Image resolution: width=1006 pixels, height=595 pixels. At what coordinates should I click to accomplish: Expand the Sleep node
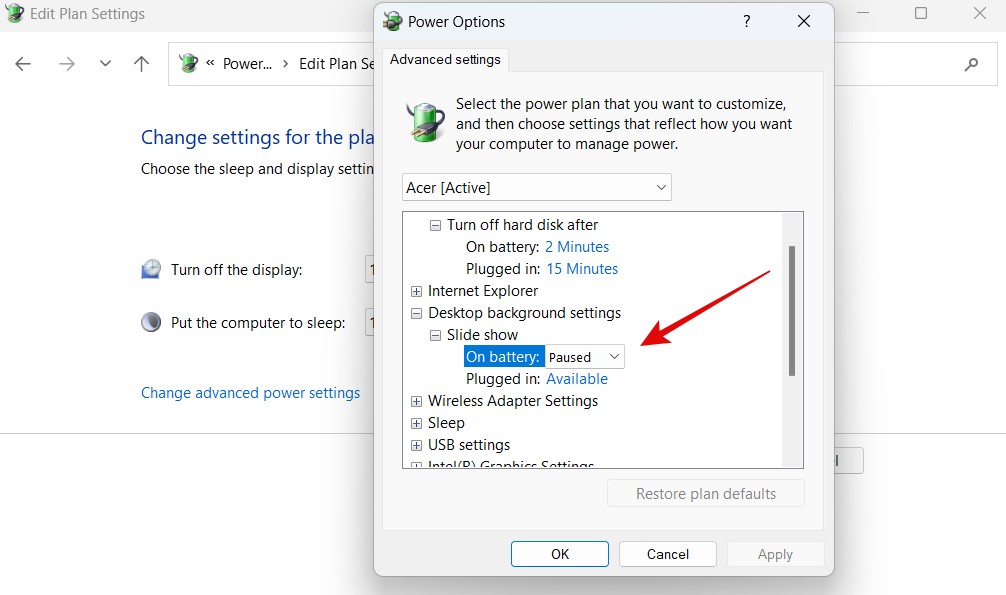click(x=416, y=424)
